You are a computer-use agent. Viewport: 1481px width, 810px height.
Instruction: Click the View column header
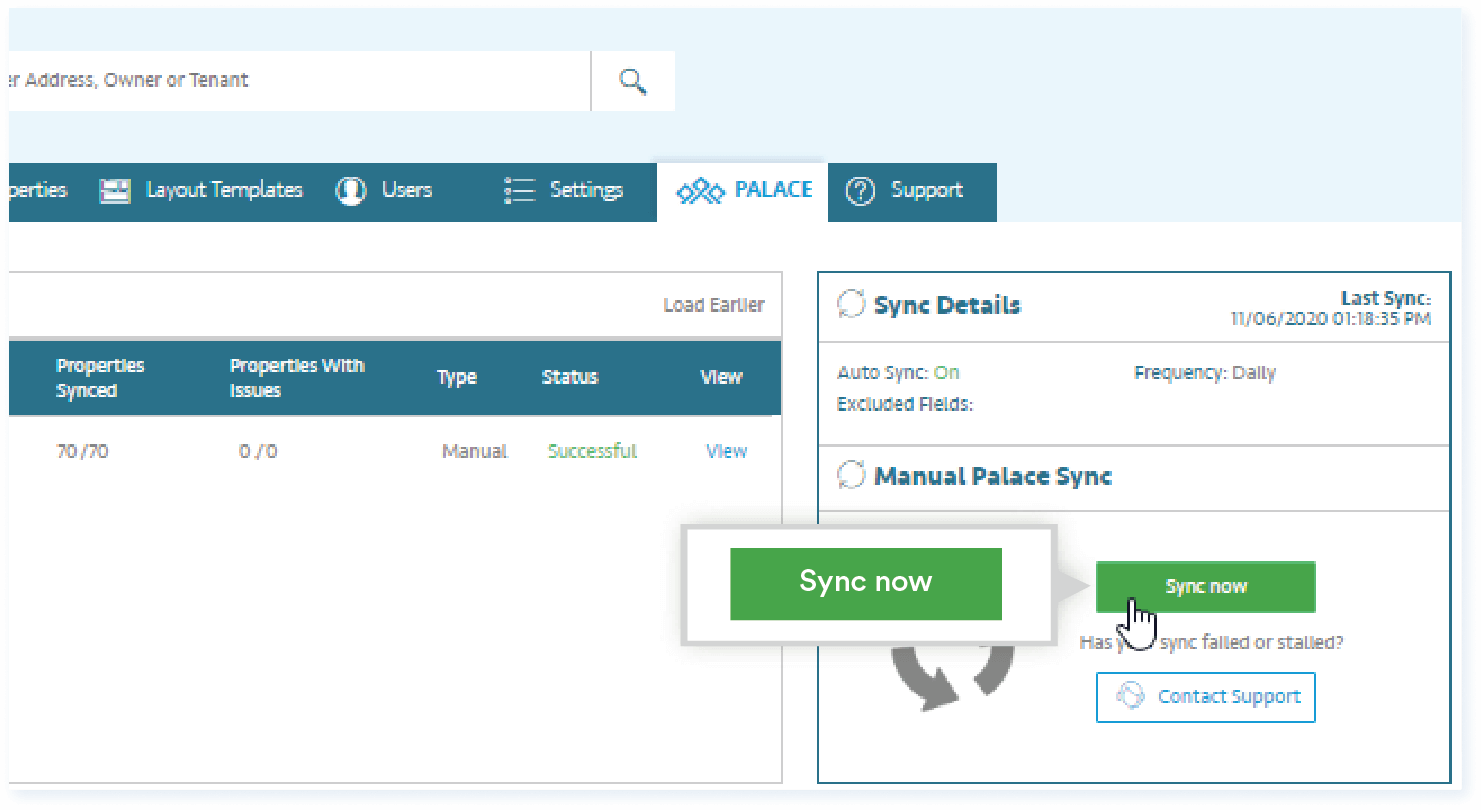click(x=721, y=378)
